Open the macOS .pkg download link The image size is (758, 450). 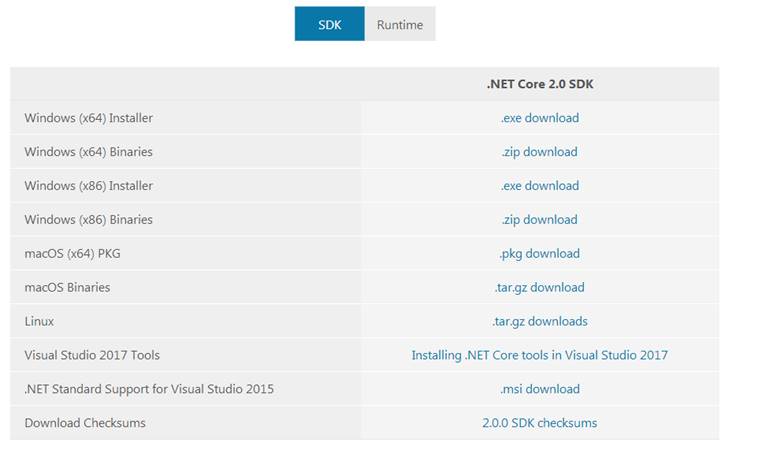pos(539,253)
